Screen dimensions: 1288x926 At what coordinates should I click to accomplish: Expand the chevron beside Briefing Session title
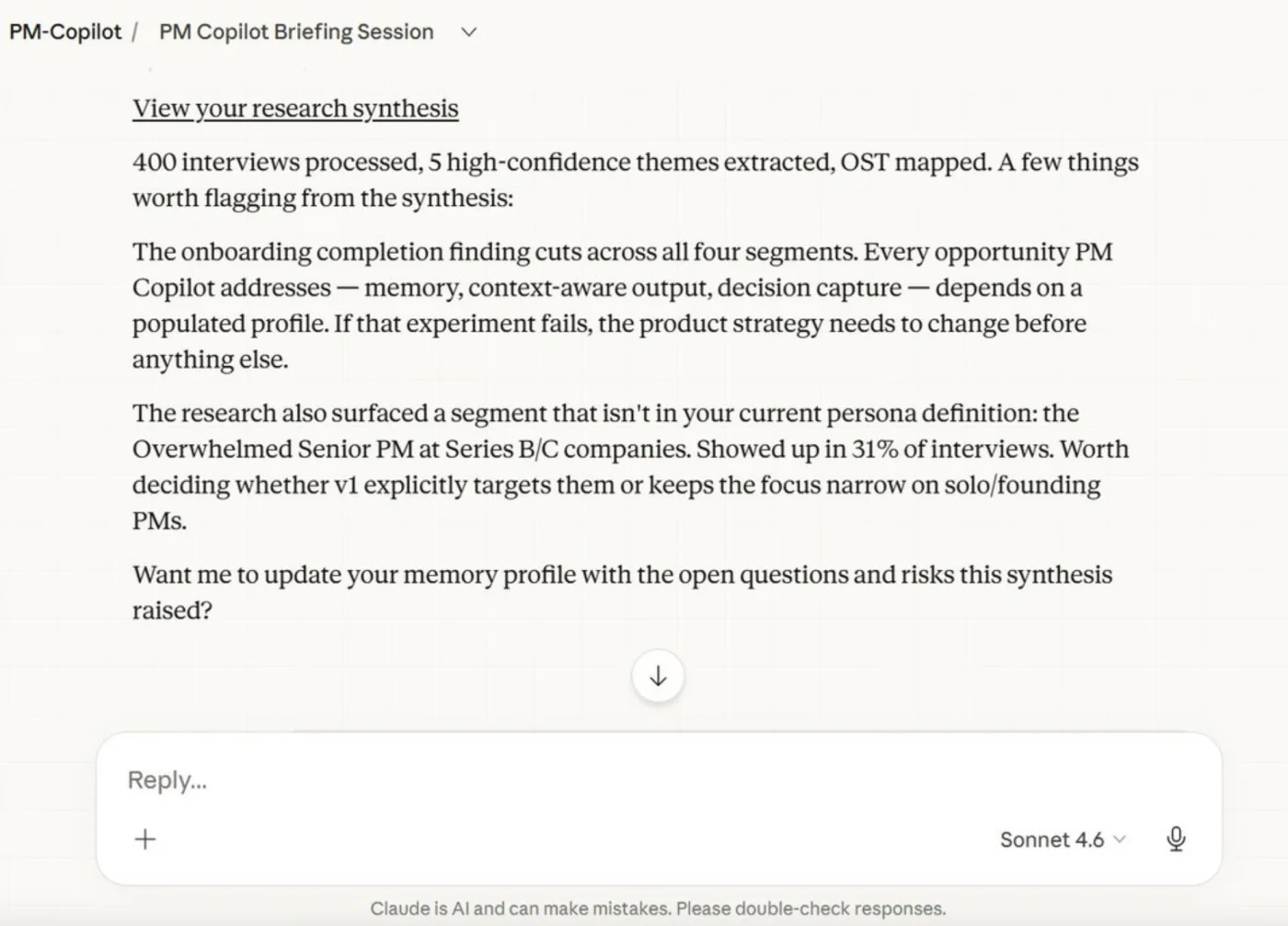[x=468, y=32]
